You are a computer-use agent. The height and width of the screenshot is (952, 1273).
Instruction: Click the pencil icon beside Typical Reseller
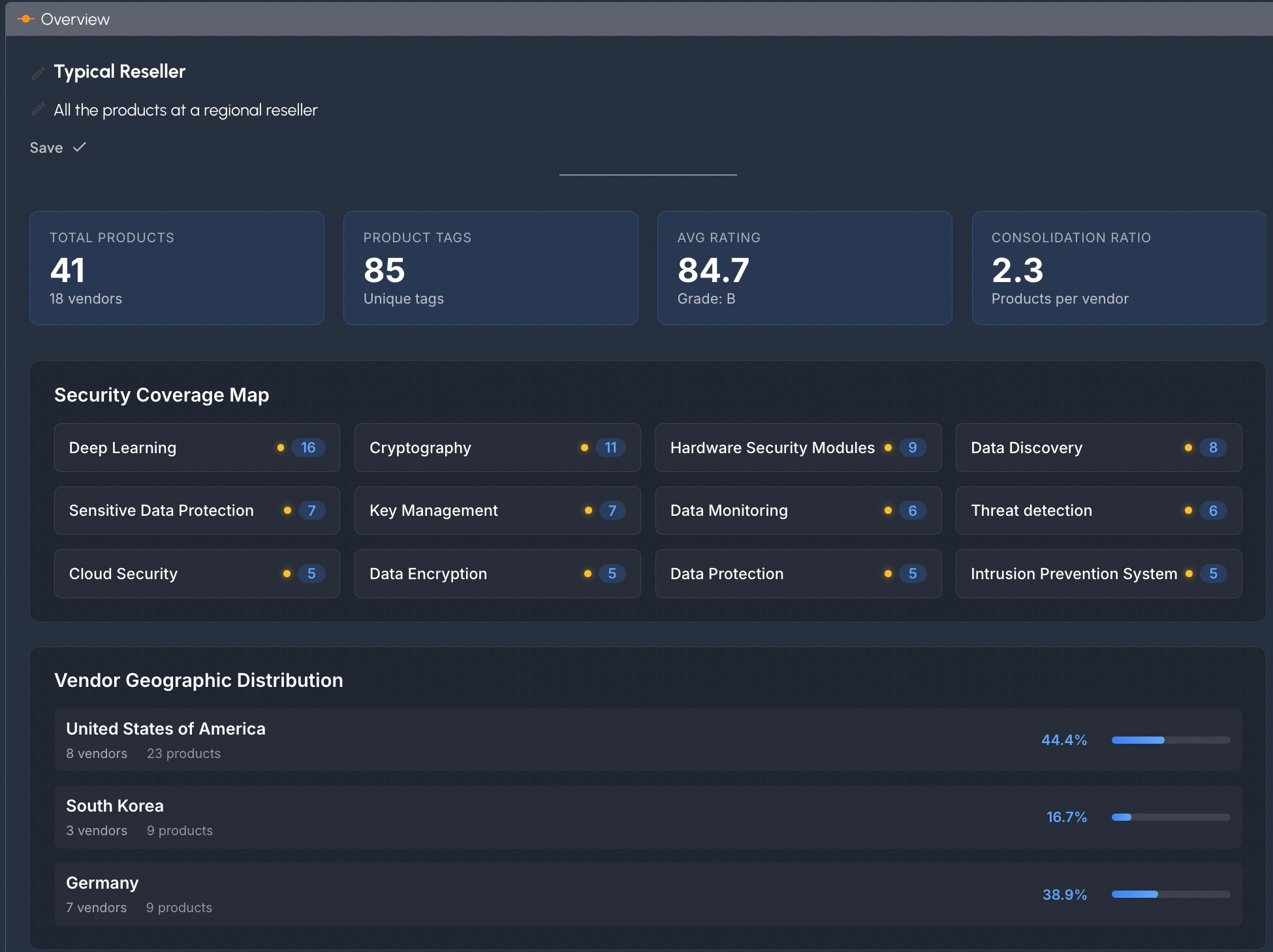(x=38, y=73)
